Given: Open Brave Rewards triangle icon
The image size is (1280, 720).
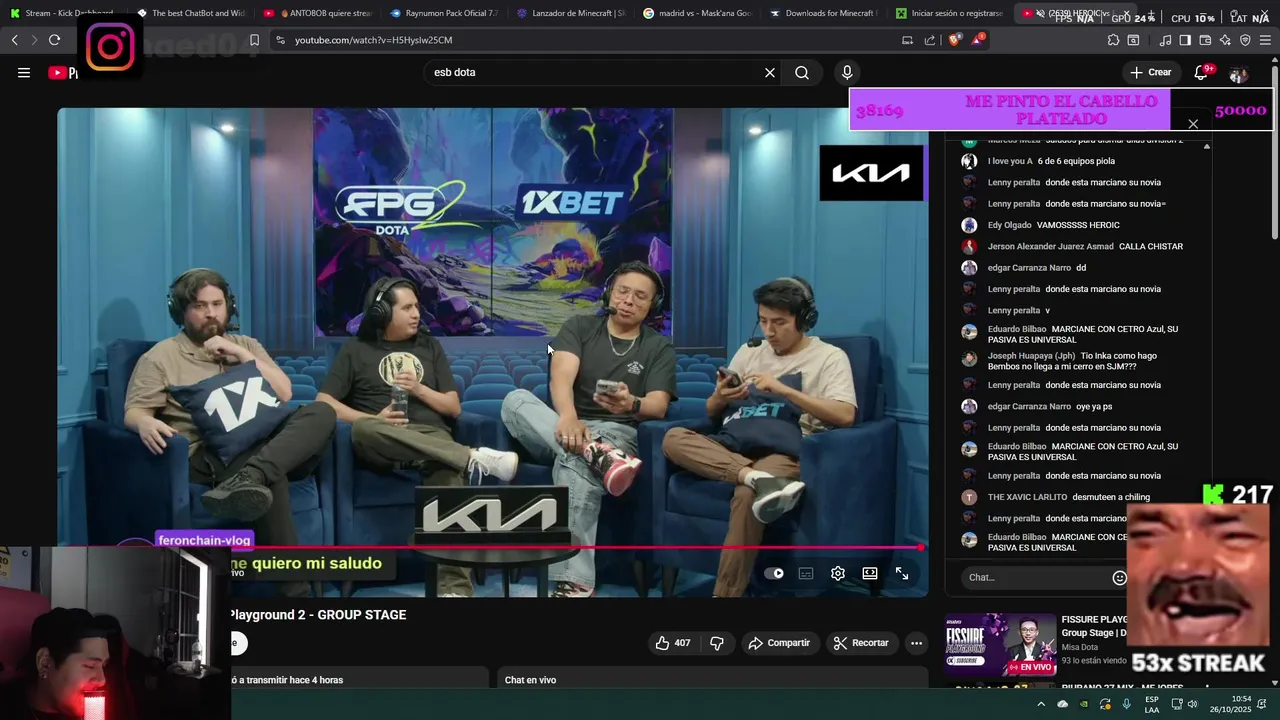Looking at the screenshot, I should click(977, 40).
